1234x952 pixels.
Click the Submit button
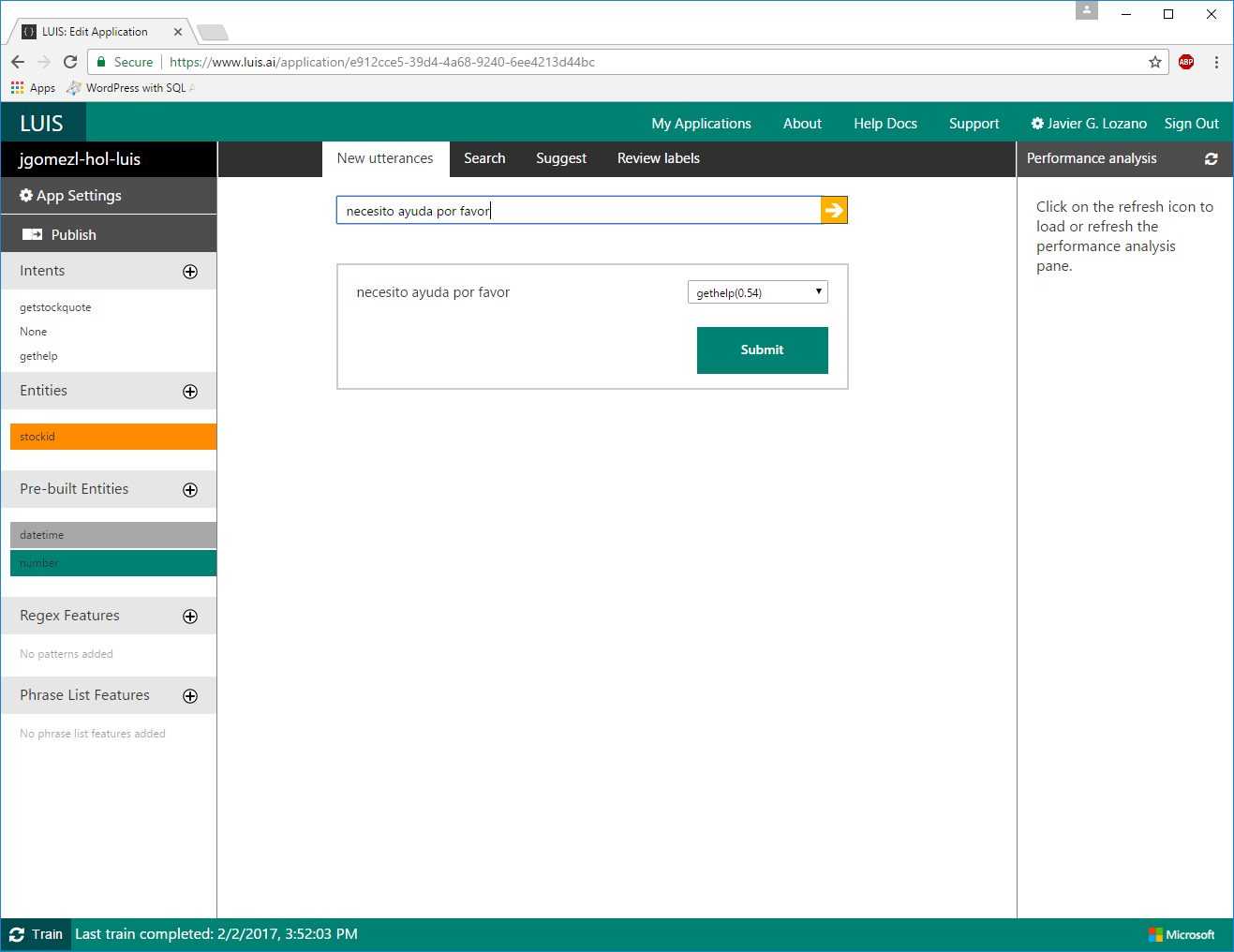click(763, 350)
